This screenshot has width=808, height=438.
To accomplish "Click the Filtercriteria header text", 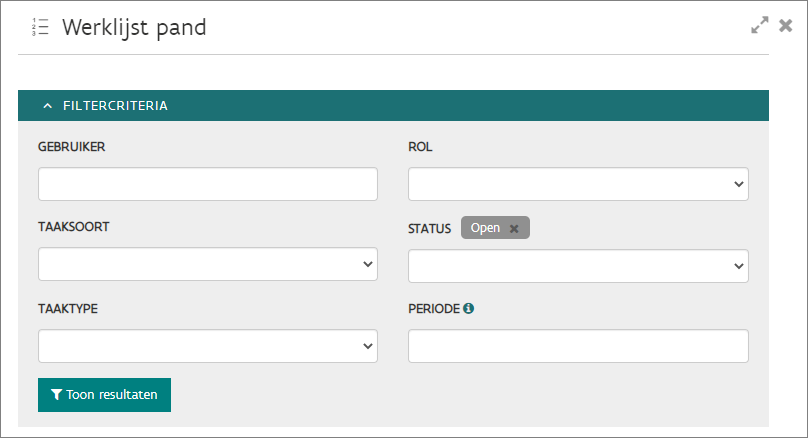I will [115, 105].
